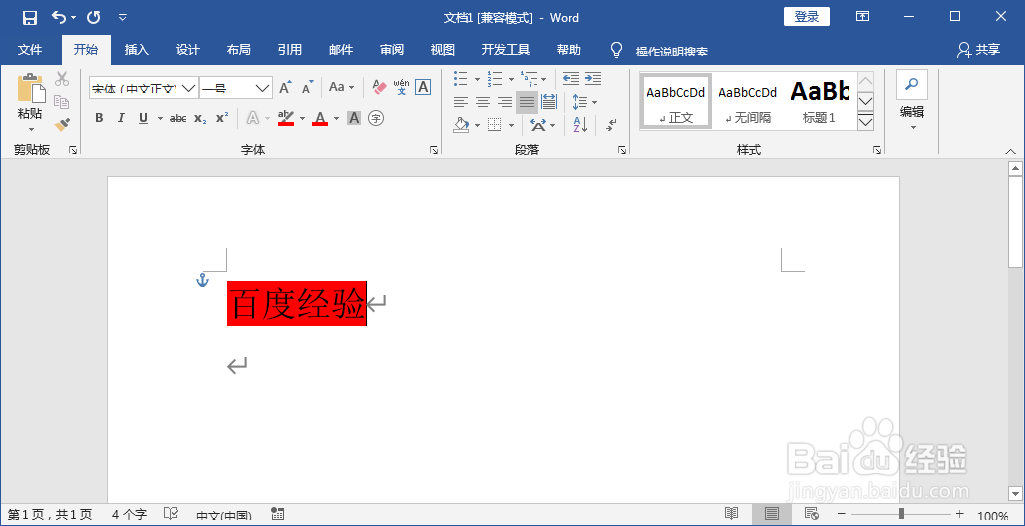Toggle italic formatting
Viewport: 1025px width, 526px height.
[x=121, y=118]
